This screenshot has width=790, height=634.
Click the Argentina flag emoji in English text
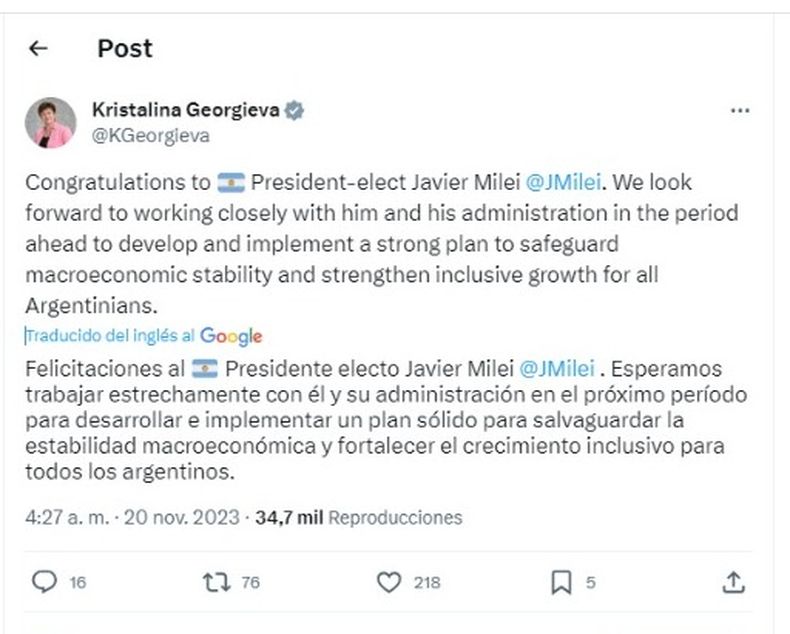pyautogui.click(x=231, y=184)
